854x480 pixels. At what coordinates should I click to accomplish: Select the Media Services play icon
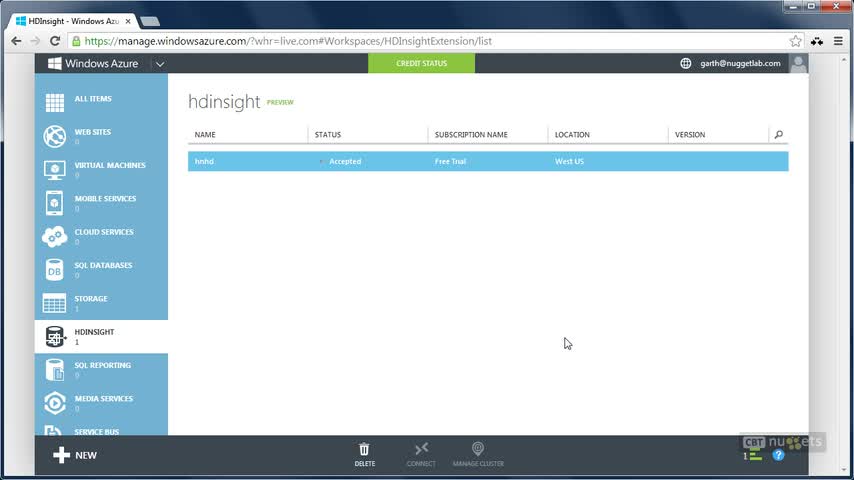click(54, 403)
